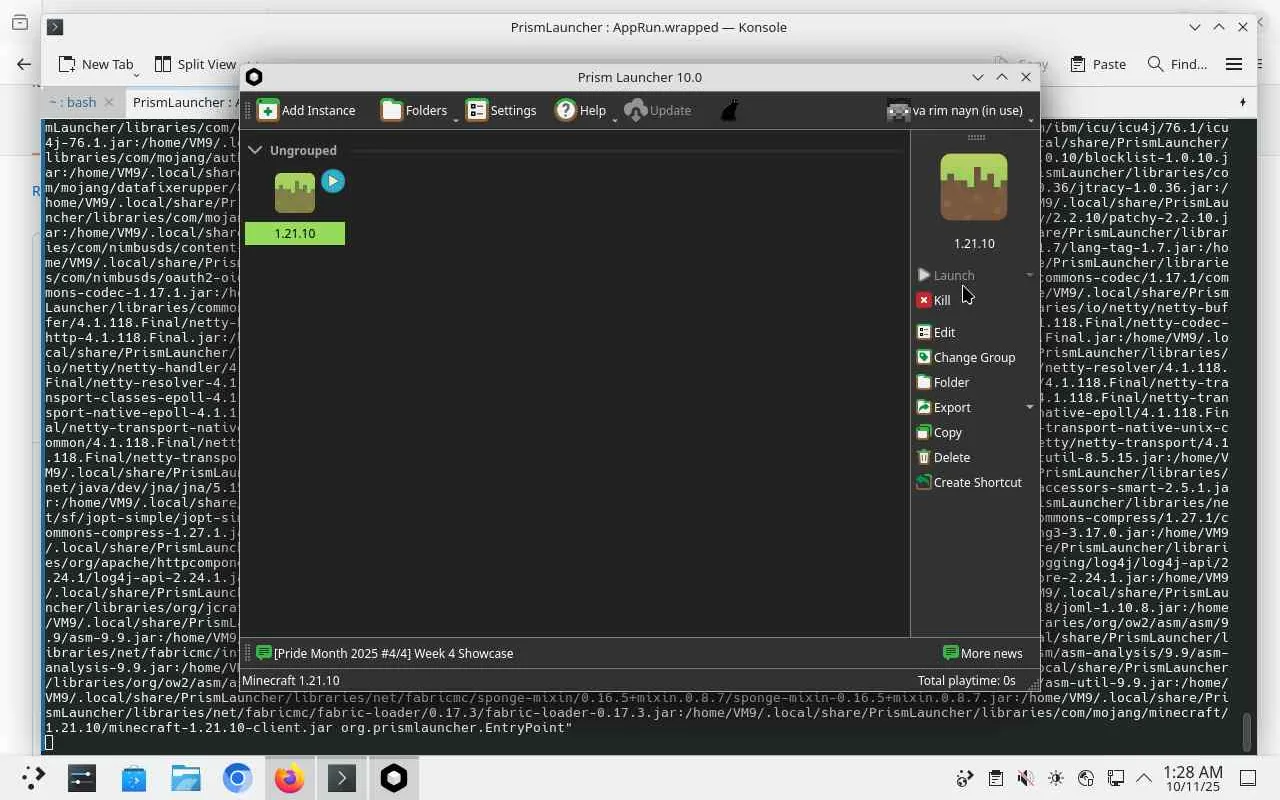Open the clipboard tray icon

[x=995, y=778]
